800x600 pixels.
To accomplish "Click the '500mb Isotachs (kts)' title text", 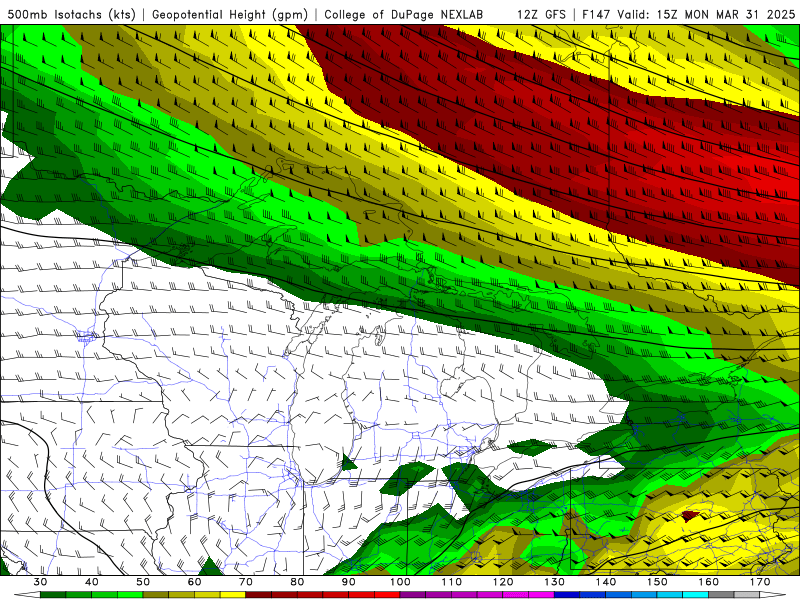I will [72, 14].
